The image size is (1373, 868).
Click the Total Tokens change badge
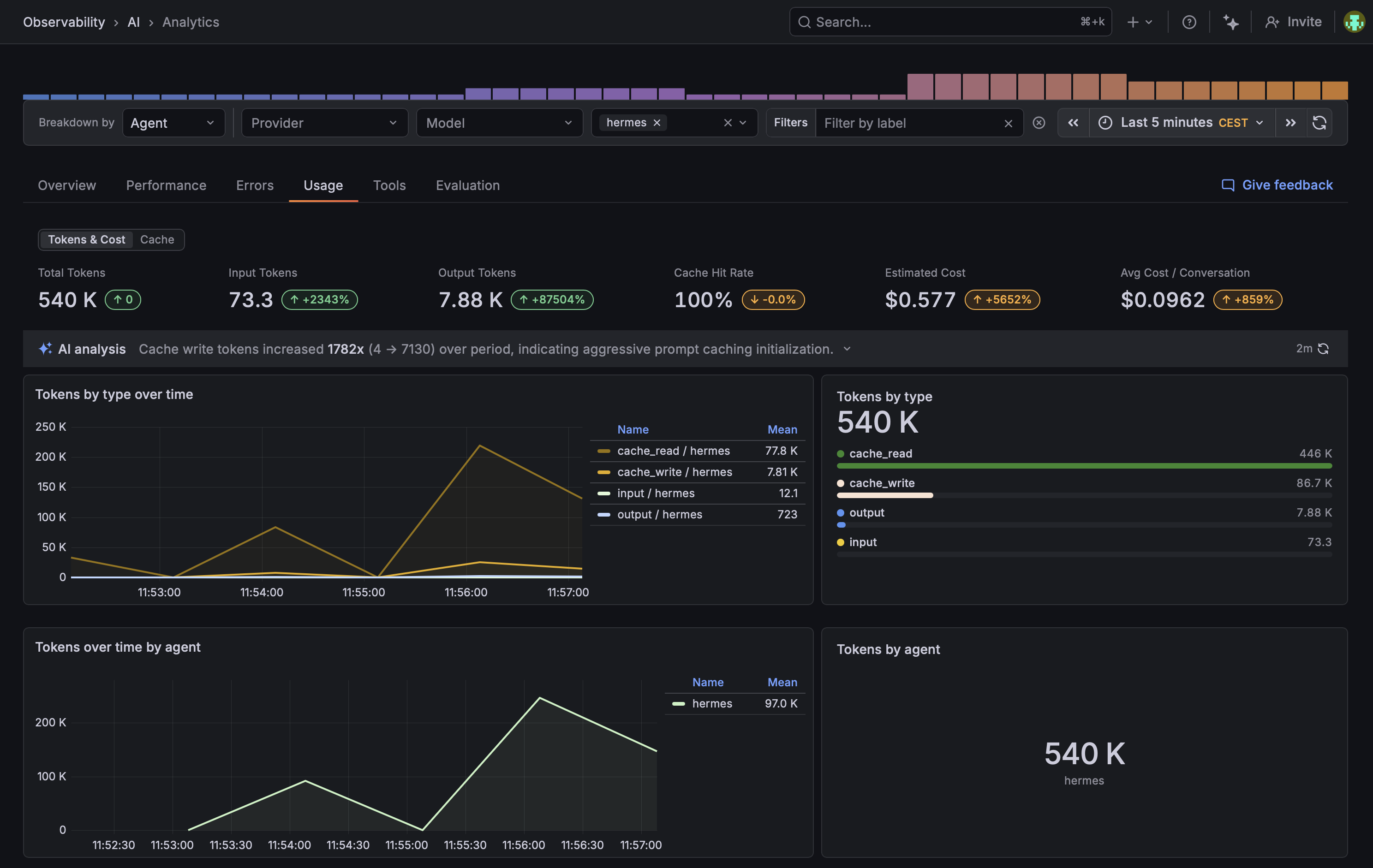[x=123, y=300]
